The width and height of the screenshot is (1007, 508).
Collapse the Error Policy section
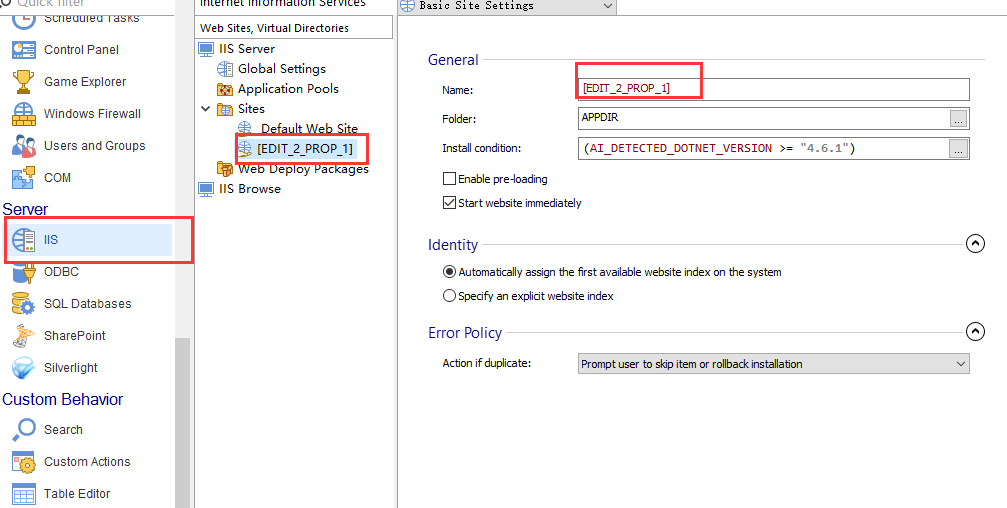tap(975, 331)
